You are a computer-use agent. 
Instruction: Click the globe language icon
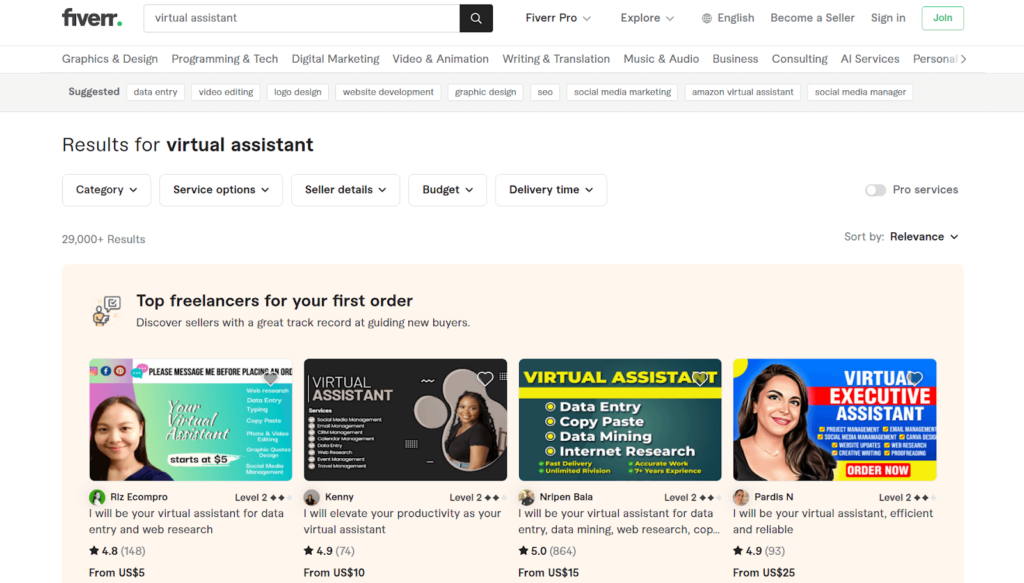(x=707, y=18)
